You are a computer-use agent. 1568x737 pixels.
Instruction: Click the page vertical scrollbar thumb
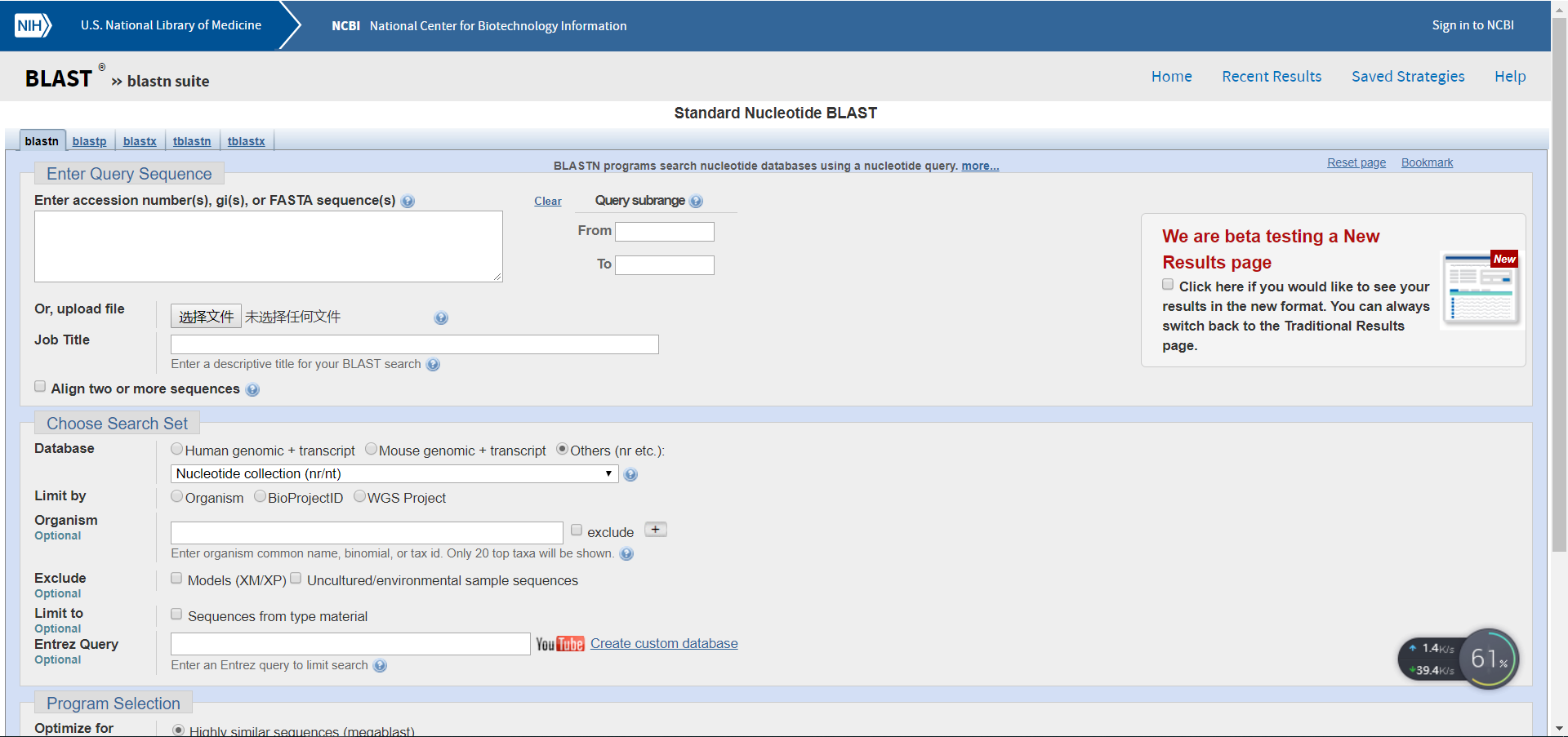[x=1559, y=286]
